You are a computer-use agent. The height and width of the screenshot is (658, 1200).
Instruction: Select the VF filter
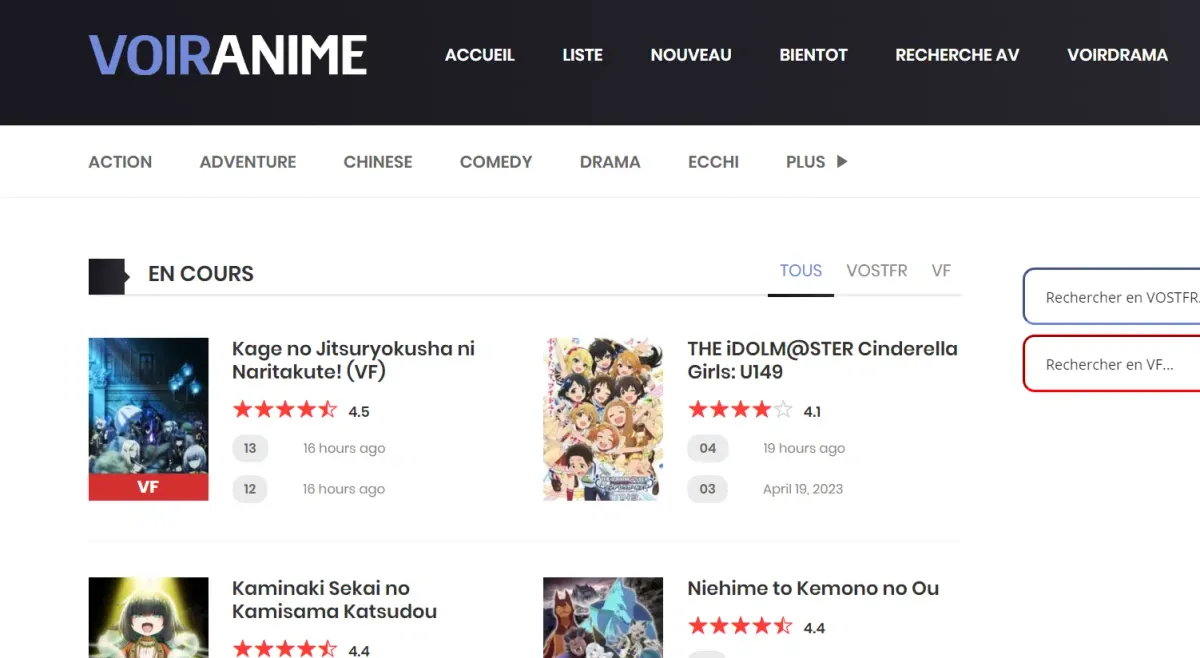tap(940, 270)
